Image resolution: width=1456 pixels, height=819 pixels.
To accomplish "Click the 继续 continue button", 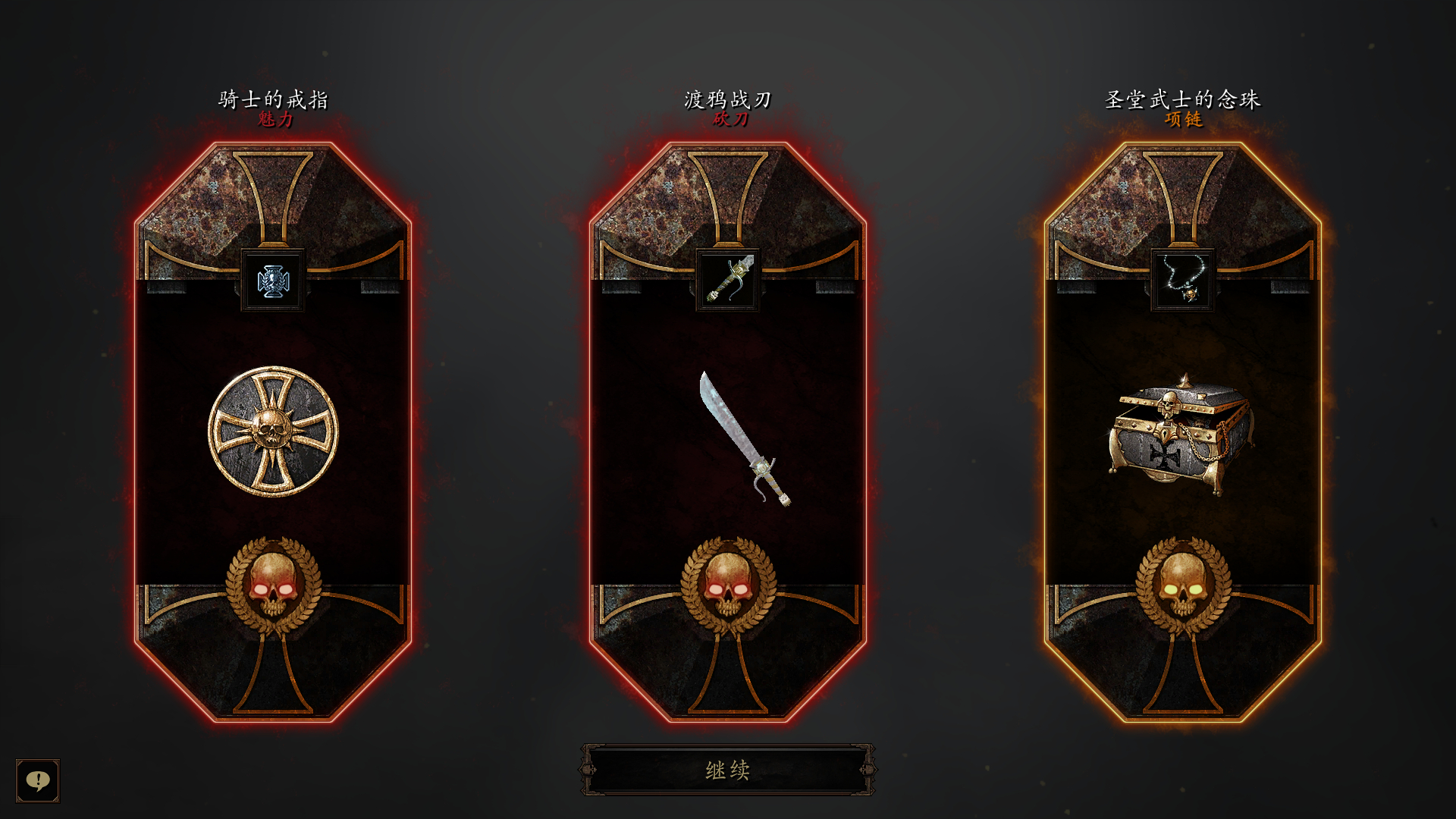I will tap(728, 770).
